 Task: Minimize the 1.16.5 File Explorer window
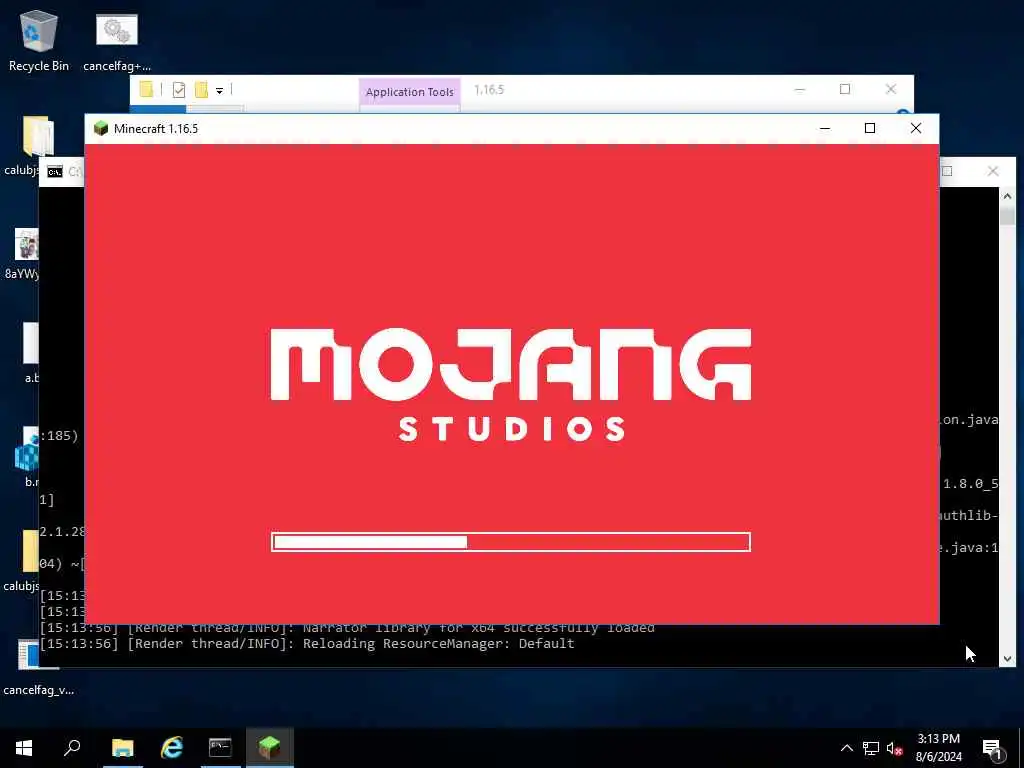pos(799,89)
